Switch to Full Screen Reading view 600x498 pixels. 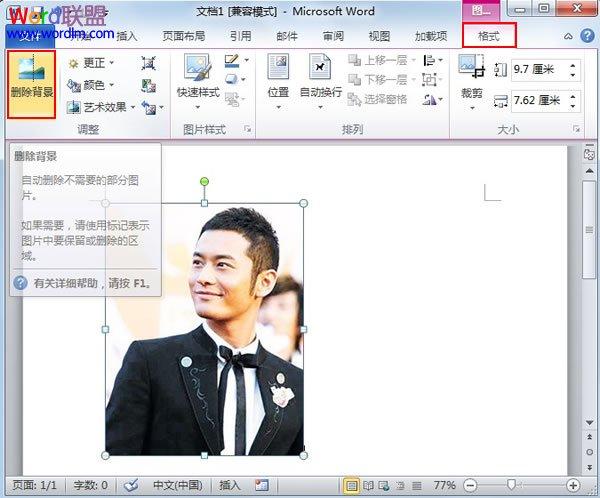coord(368,486)
